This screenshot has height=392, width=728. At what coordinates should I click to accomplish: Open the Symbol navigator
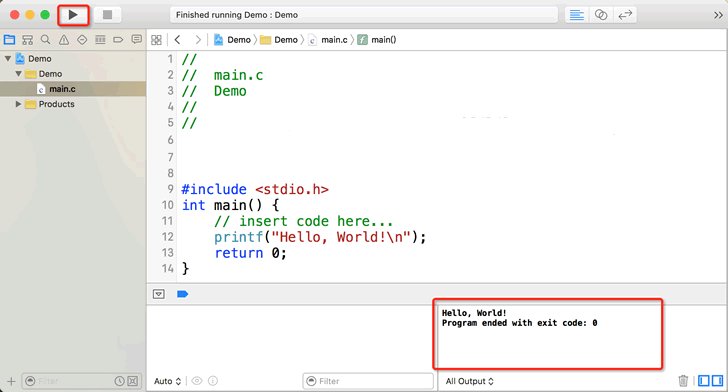(27, 40)
